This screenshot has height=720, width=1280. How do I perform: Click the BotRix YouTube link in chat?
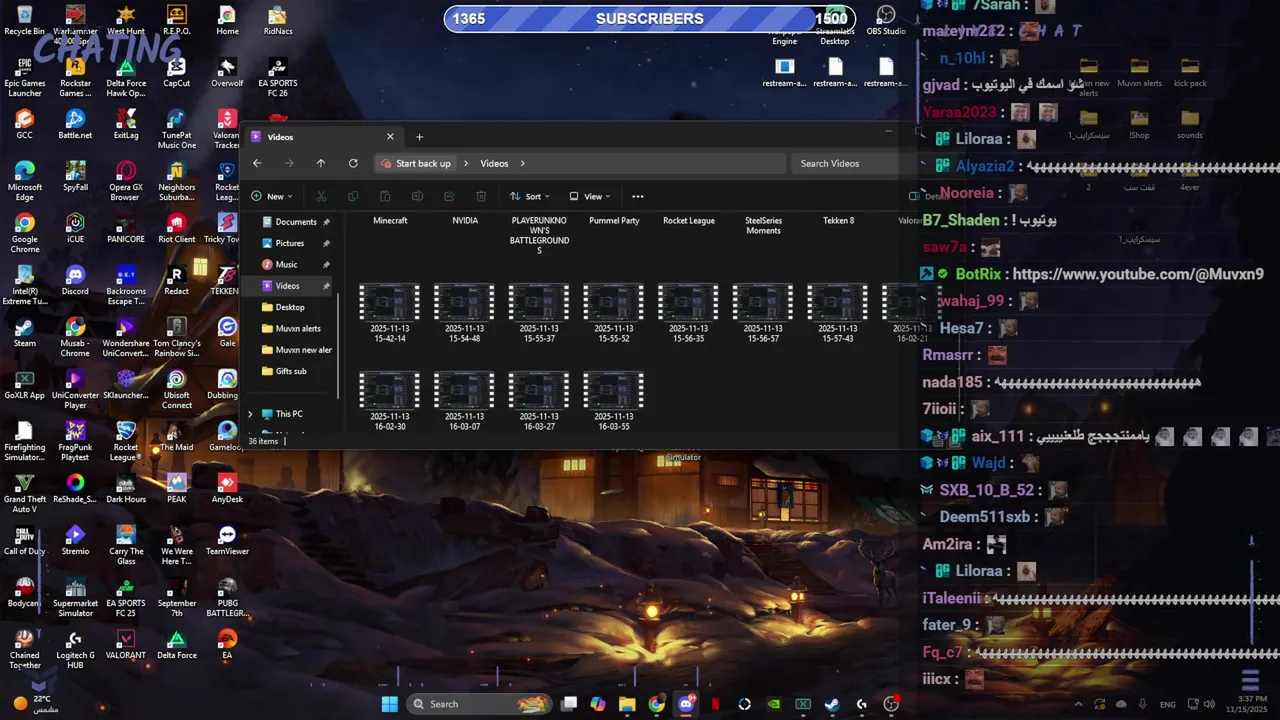click(x=1138, y=274)
